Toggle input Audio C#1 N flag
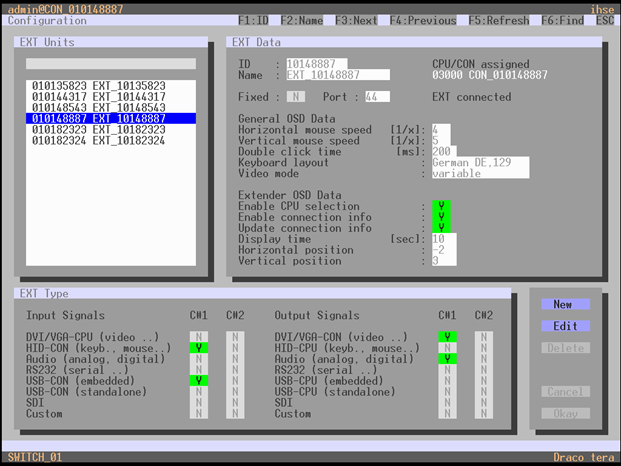 coord(199,359)
